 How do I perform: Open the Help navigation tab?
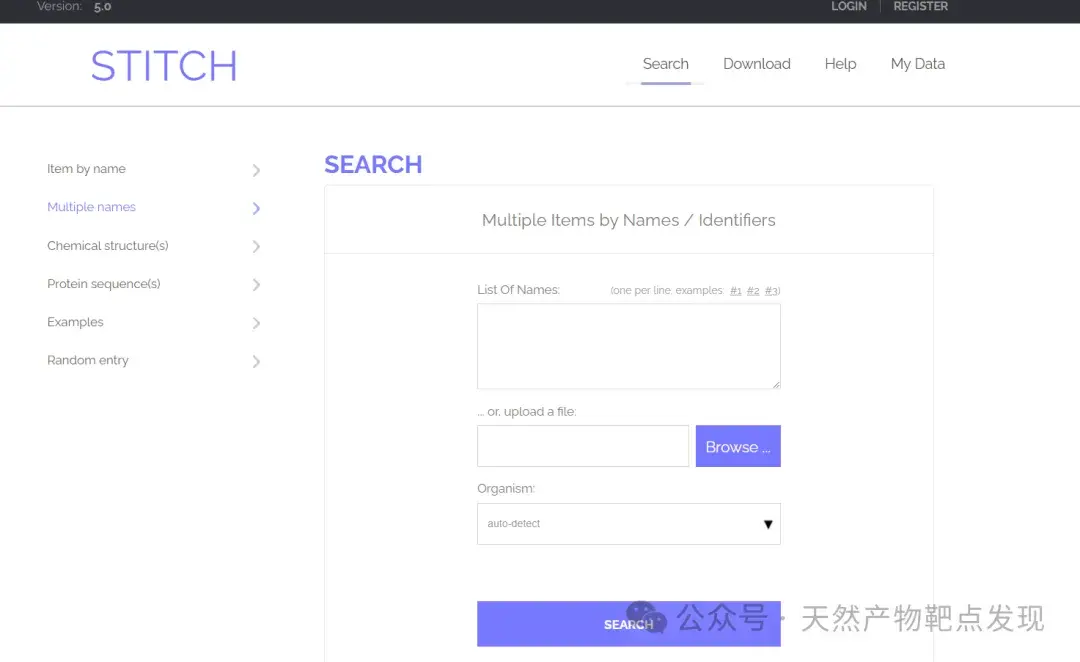point(840,64)
